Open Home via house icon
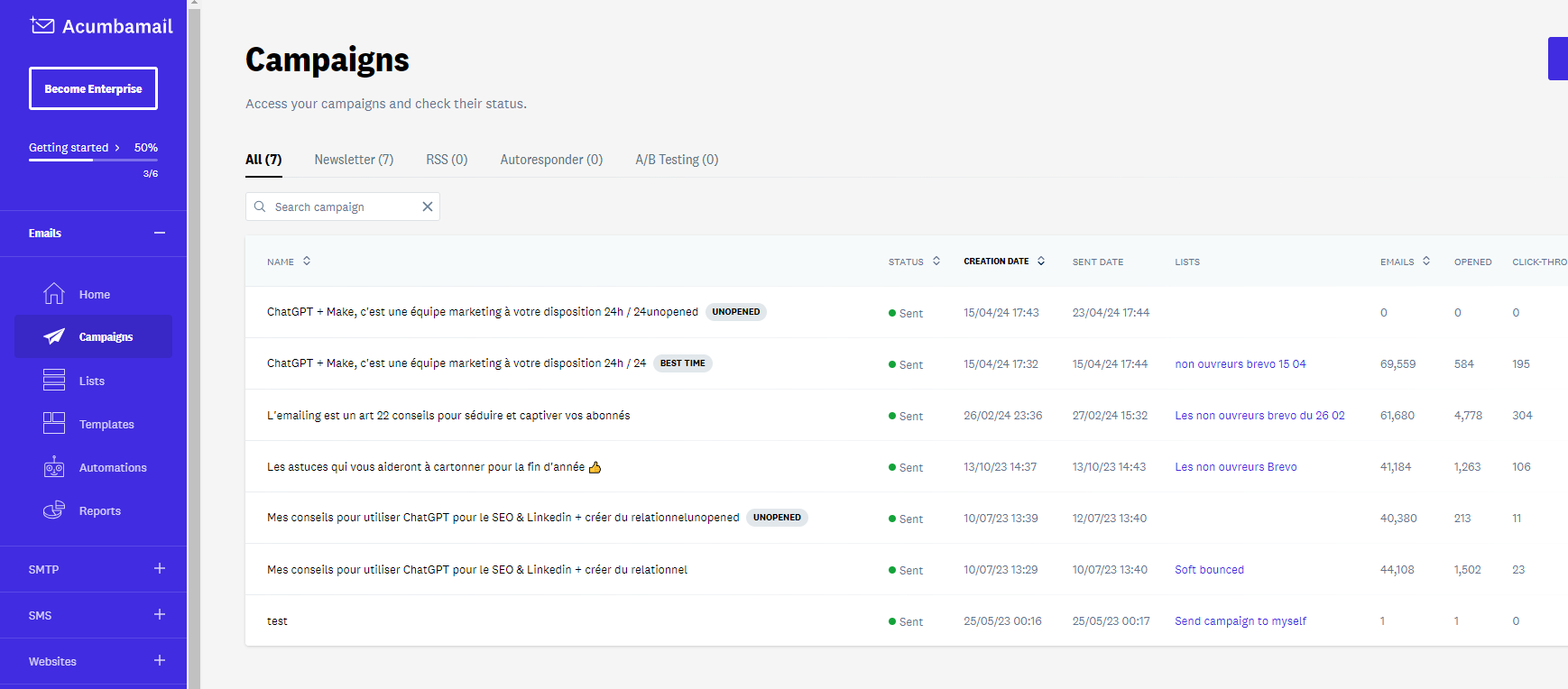The width and height of the screenshot is (1568, 689). [54, 294]
